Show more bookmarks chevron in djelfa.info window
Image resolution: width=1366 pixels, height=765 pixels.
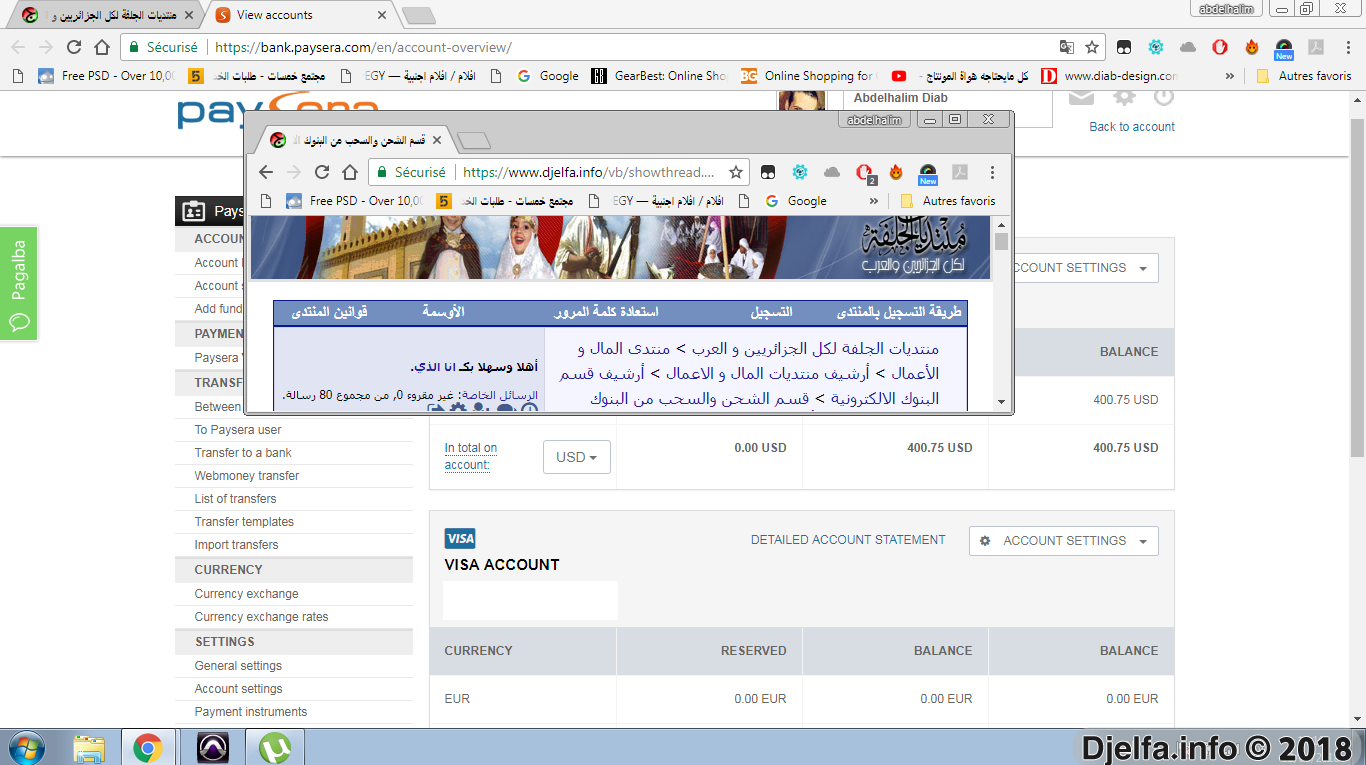[874, 201]
